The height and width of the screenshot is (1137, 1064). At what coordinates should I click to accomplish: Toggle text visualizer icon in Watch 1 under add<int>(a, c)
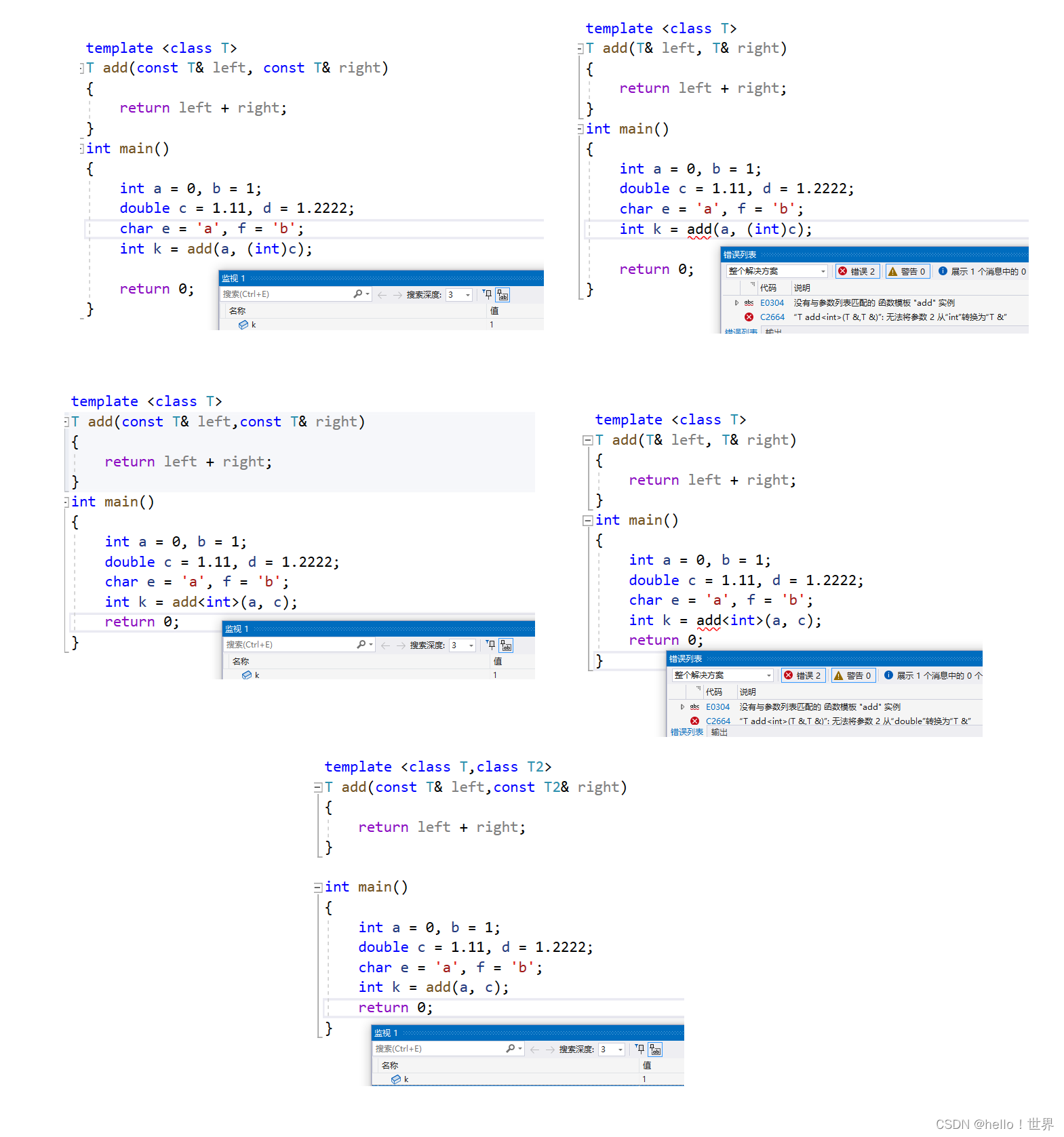pyautogui.click(x=506, y=645)
